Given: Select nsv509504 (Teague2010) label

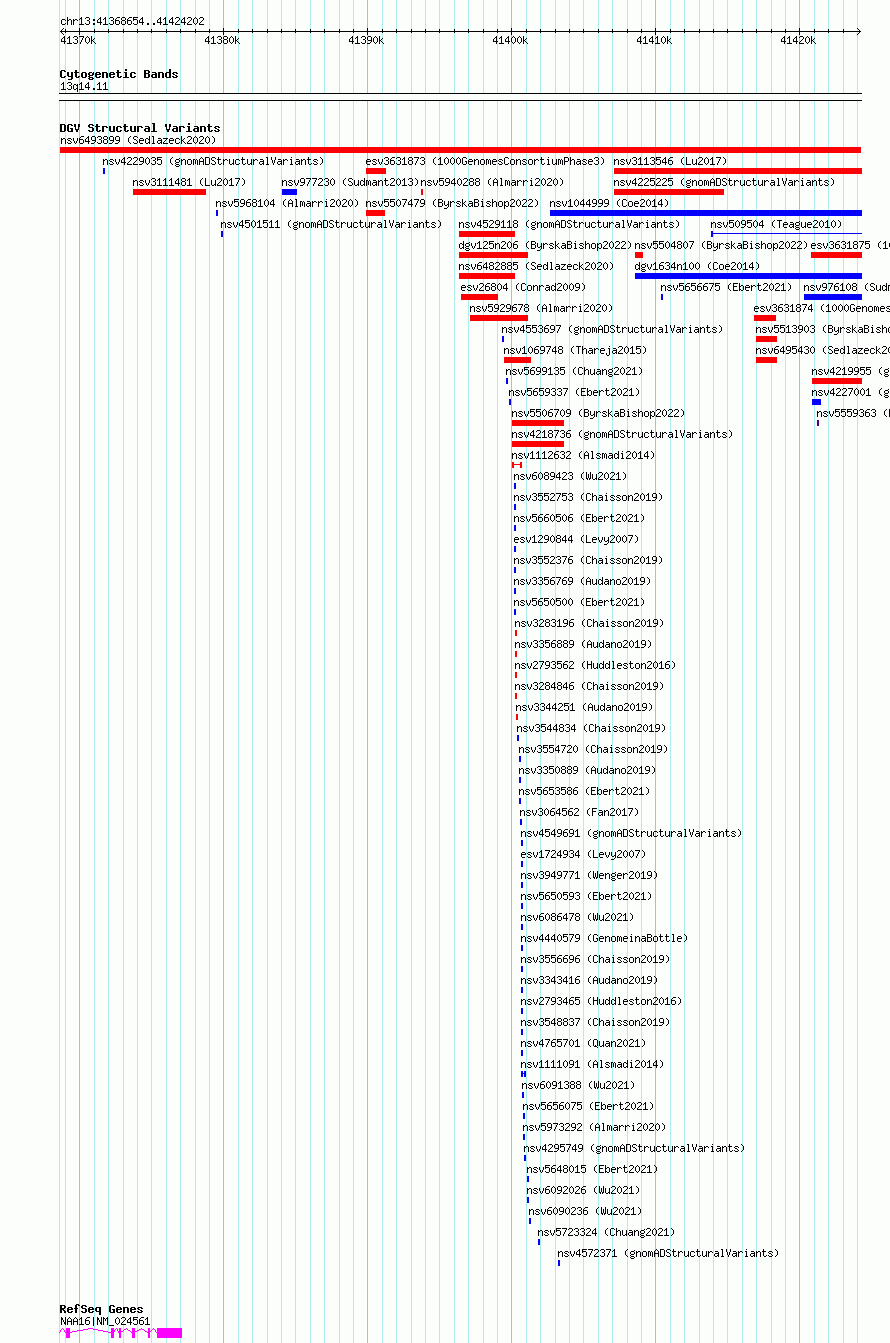Looking at the screenshot, I should [x=777, y=224].
